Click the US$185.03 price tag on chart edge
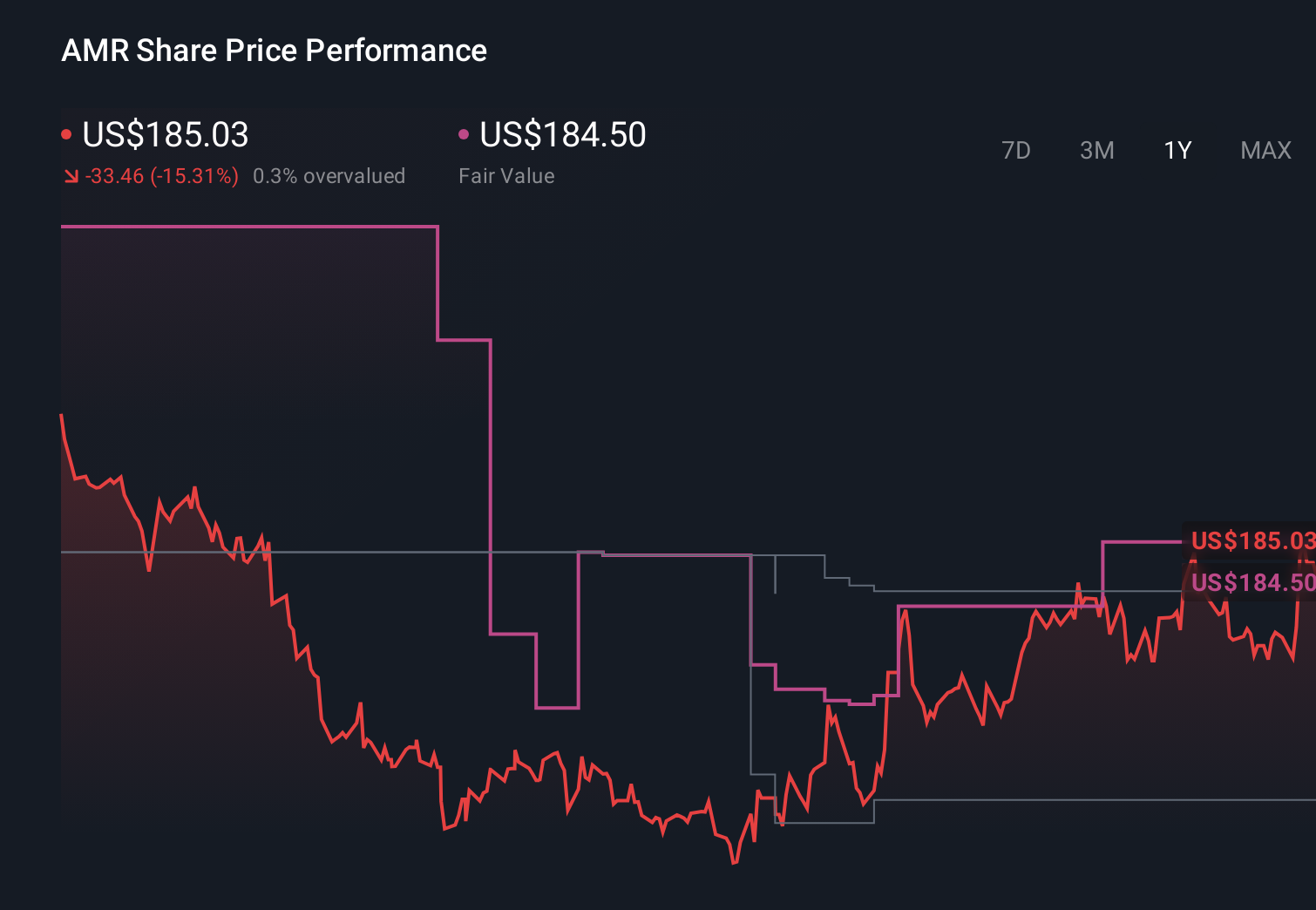Screen dimensions: 1316x910 pos(1252,540)
